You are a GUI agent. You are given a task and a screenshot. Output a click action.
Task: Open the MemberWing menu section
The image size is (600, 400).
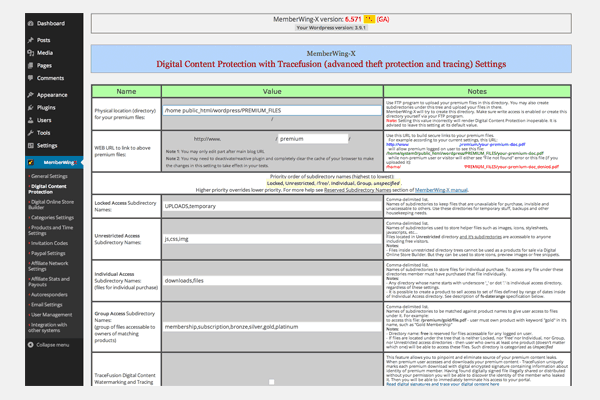pos(55,160)
